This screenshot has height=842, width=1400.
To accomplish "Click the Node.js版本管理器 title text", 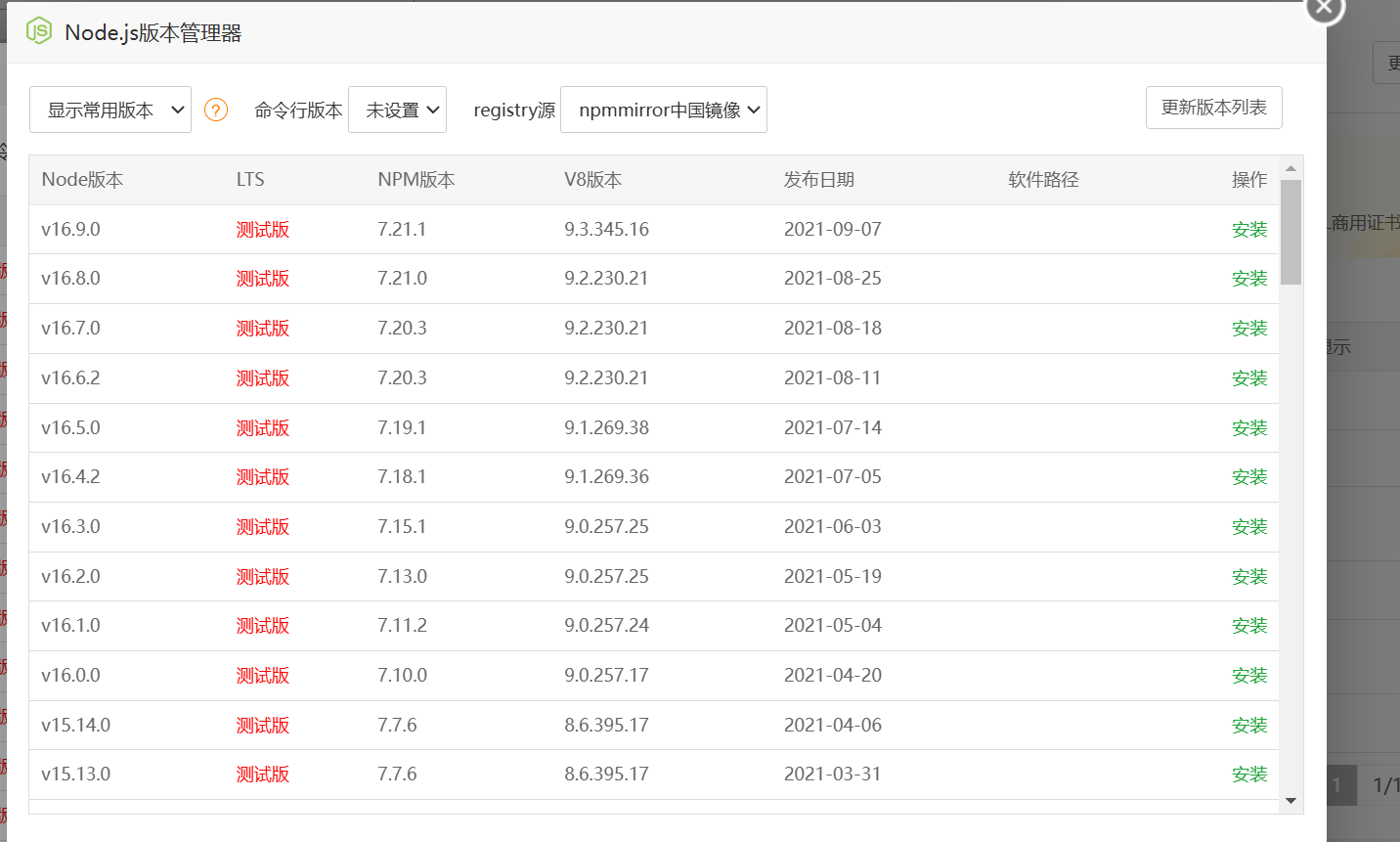I will point(153,33).
